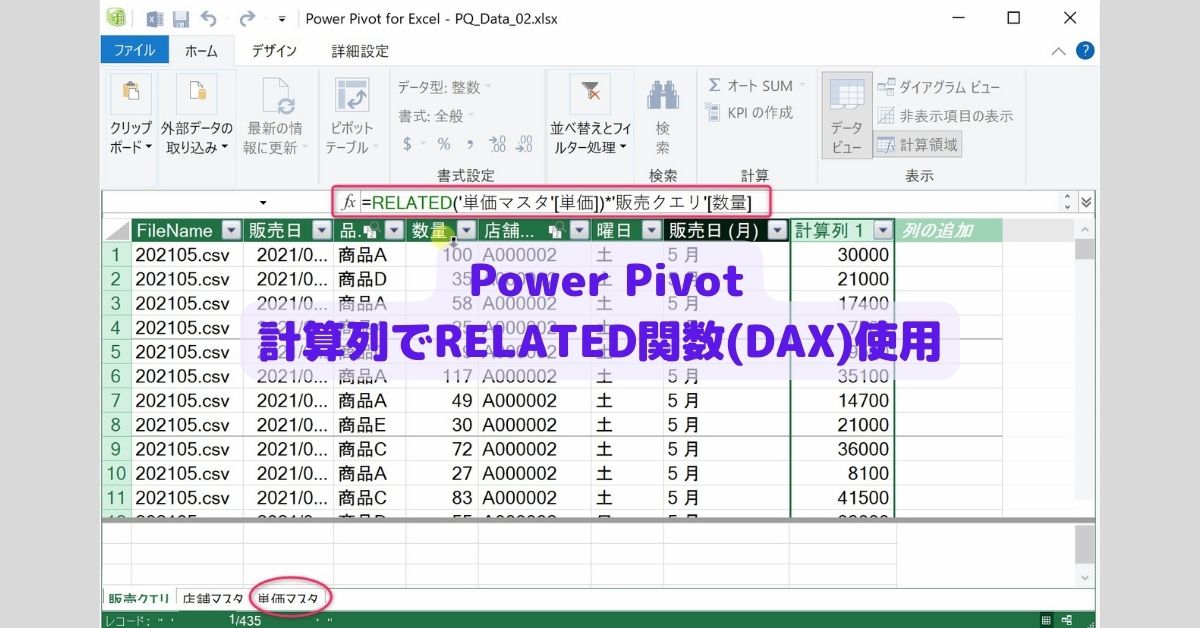Switch to the 詳細設定 ribbon tab
1200x628 pixels.
coord(360,50)
